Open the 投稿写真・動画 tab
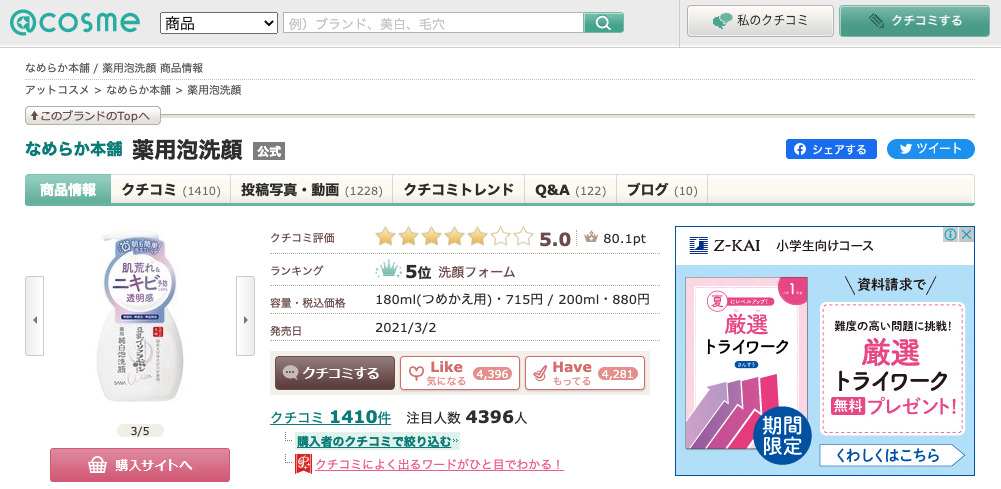This screenshot has width=1001, height=489. (312, 190)
